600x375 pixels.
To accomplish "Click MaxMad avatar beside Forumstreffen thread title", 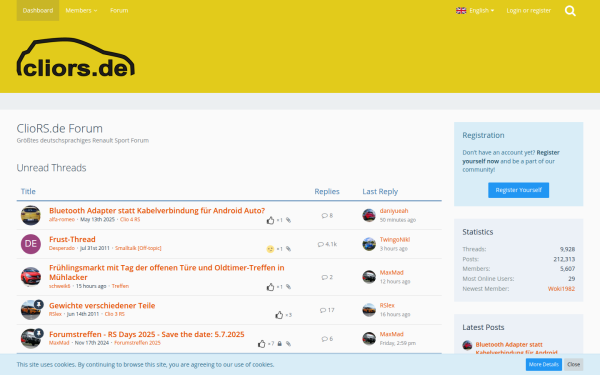I will [31, 339].
